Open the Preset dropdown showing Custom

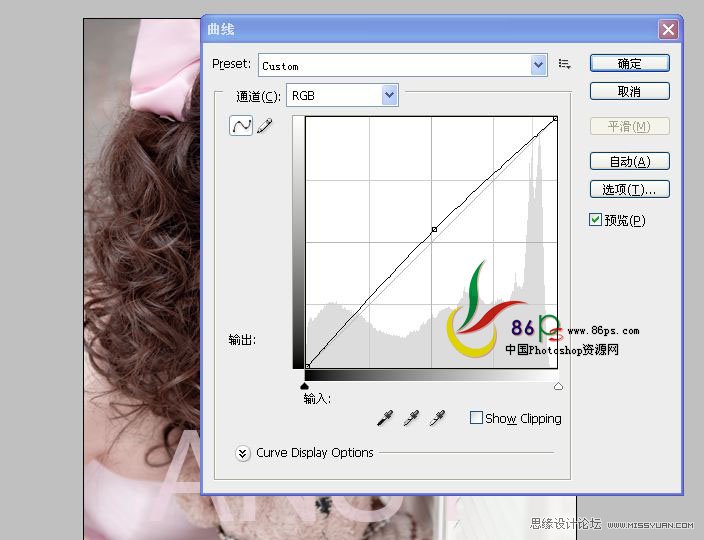click(403, 66)
